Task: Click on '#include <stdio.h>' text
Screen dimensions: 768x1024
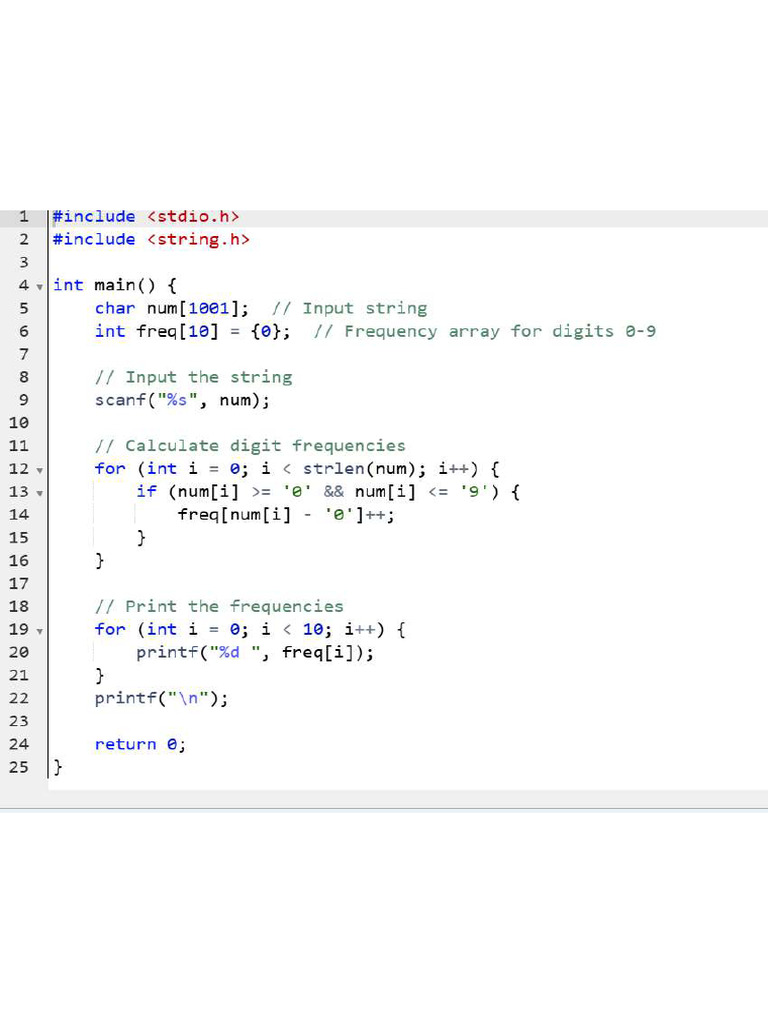Action: [146, 216]
